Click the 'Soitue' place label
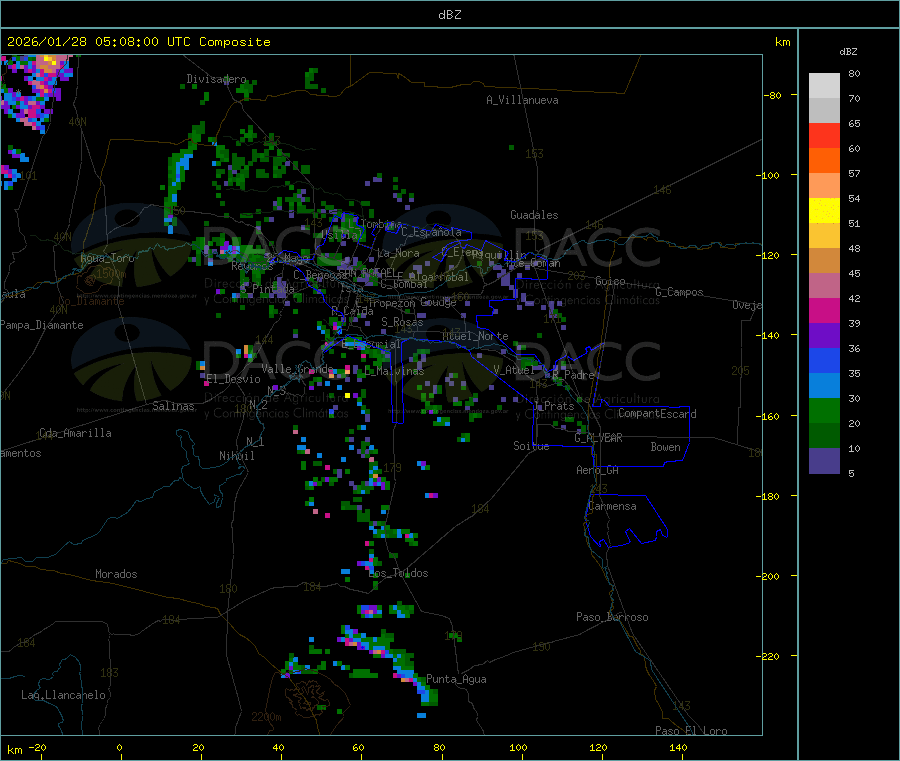 point(531,446)
